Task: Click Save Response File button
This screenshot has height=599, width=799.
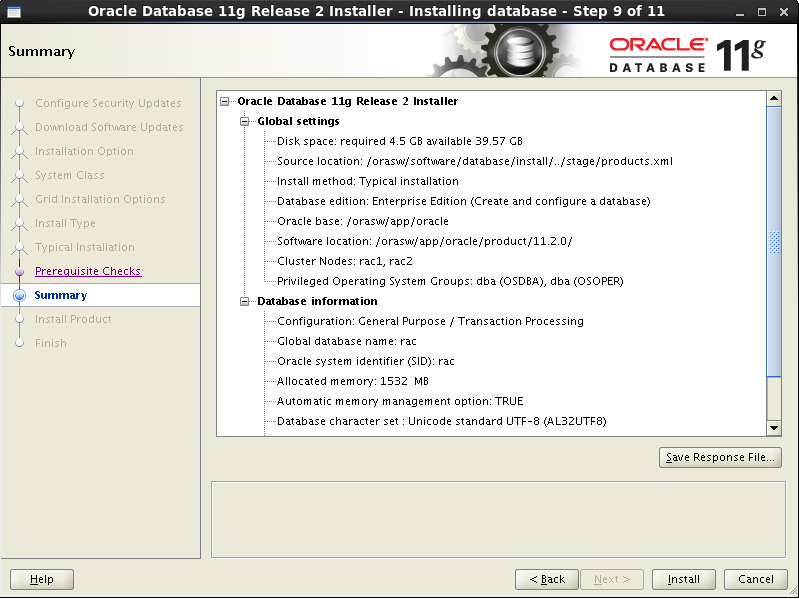Action: click(720, 457)
